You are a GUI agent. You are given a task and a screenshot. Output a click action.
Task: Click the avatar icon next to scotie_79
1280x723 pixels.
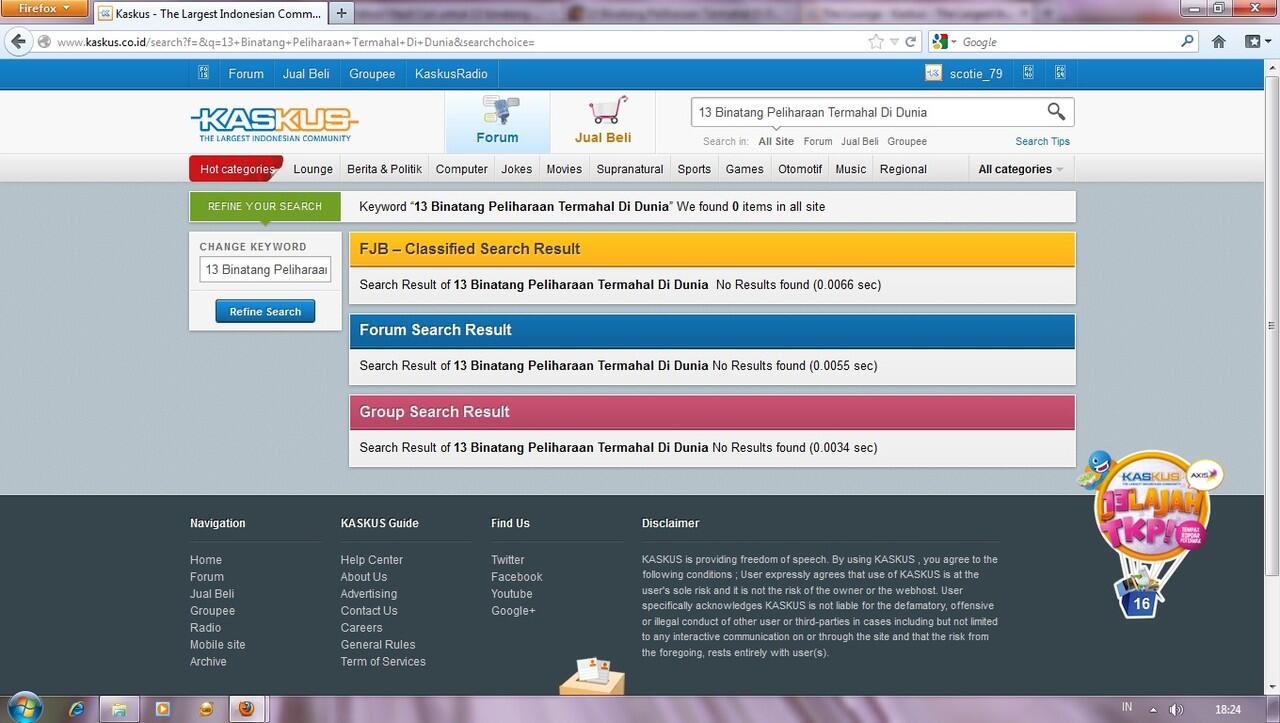933,73
